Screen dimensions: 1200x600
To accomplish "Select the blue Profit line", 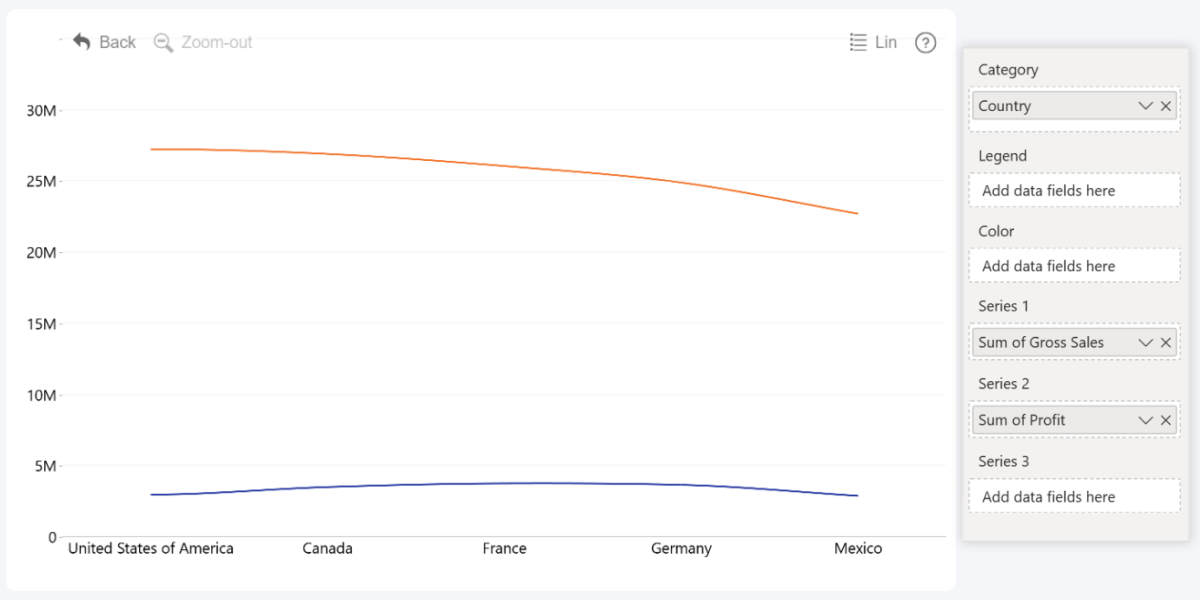I will [x=504, y=484].
